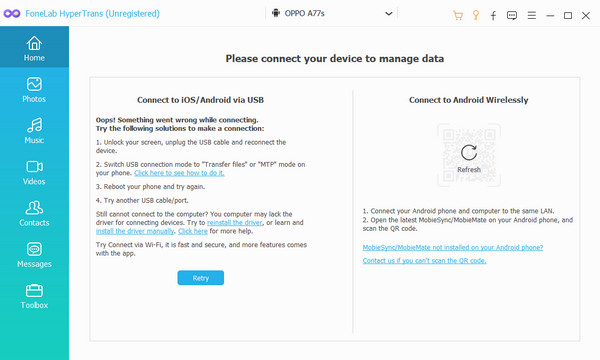Click 'Contact us if you can't scan' link
600x360 pixels.
coord(424,261)
